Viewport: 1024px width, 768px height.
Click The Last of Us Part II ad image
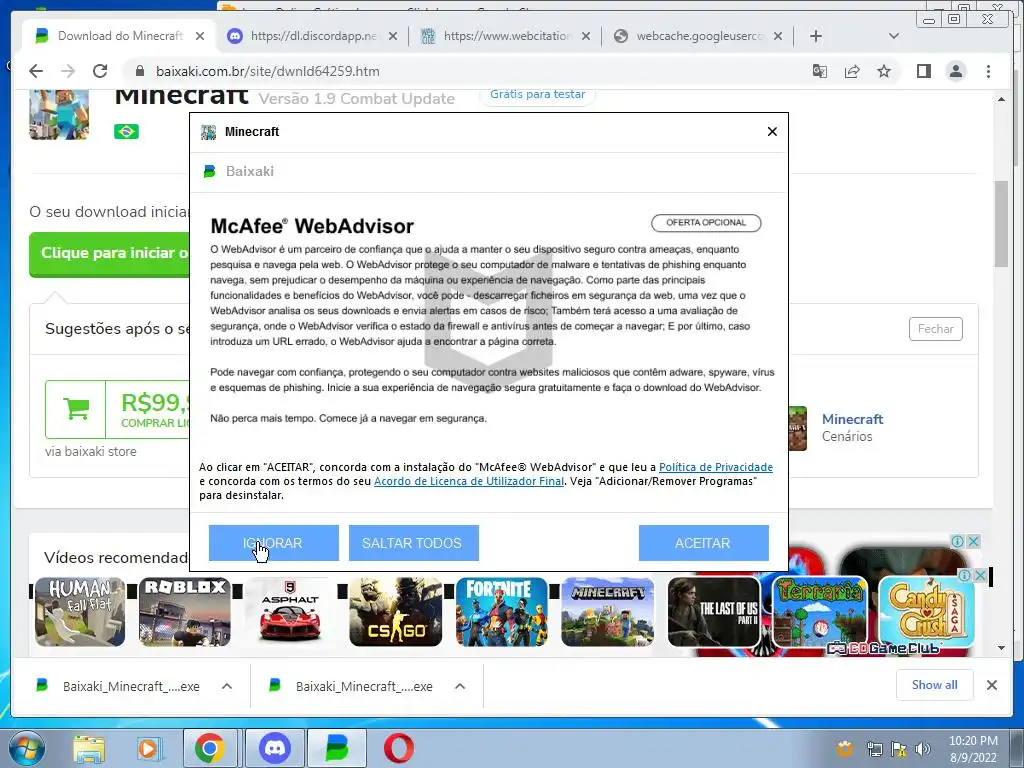click(714, 612)
